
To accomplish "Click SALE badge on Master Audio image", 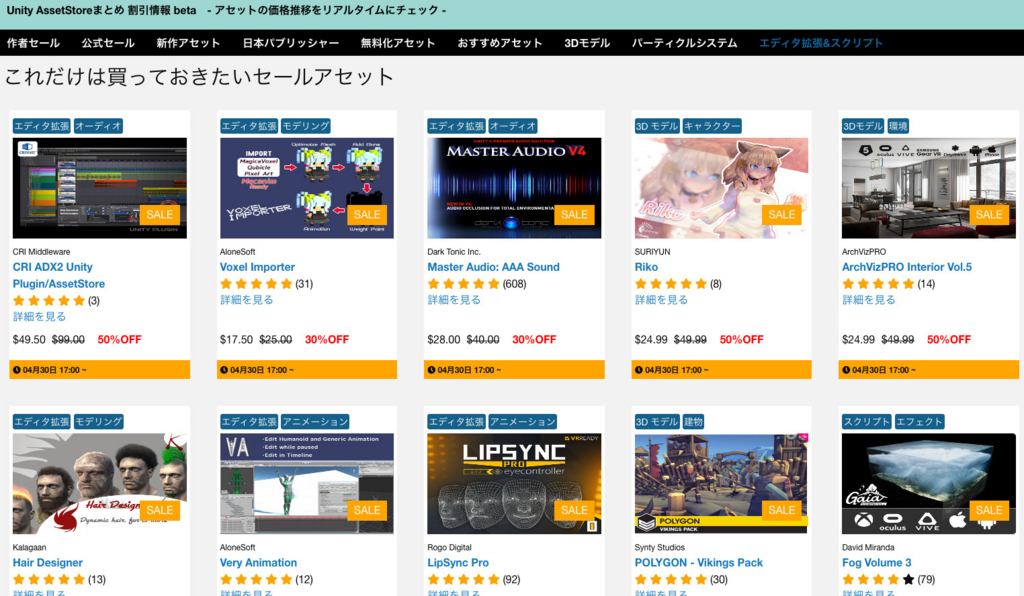I will tap(574, 215).
